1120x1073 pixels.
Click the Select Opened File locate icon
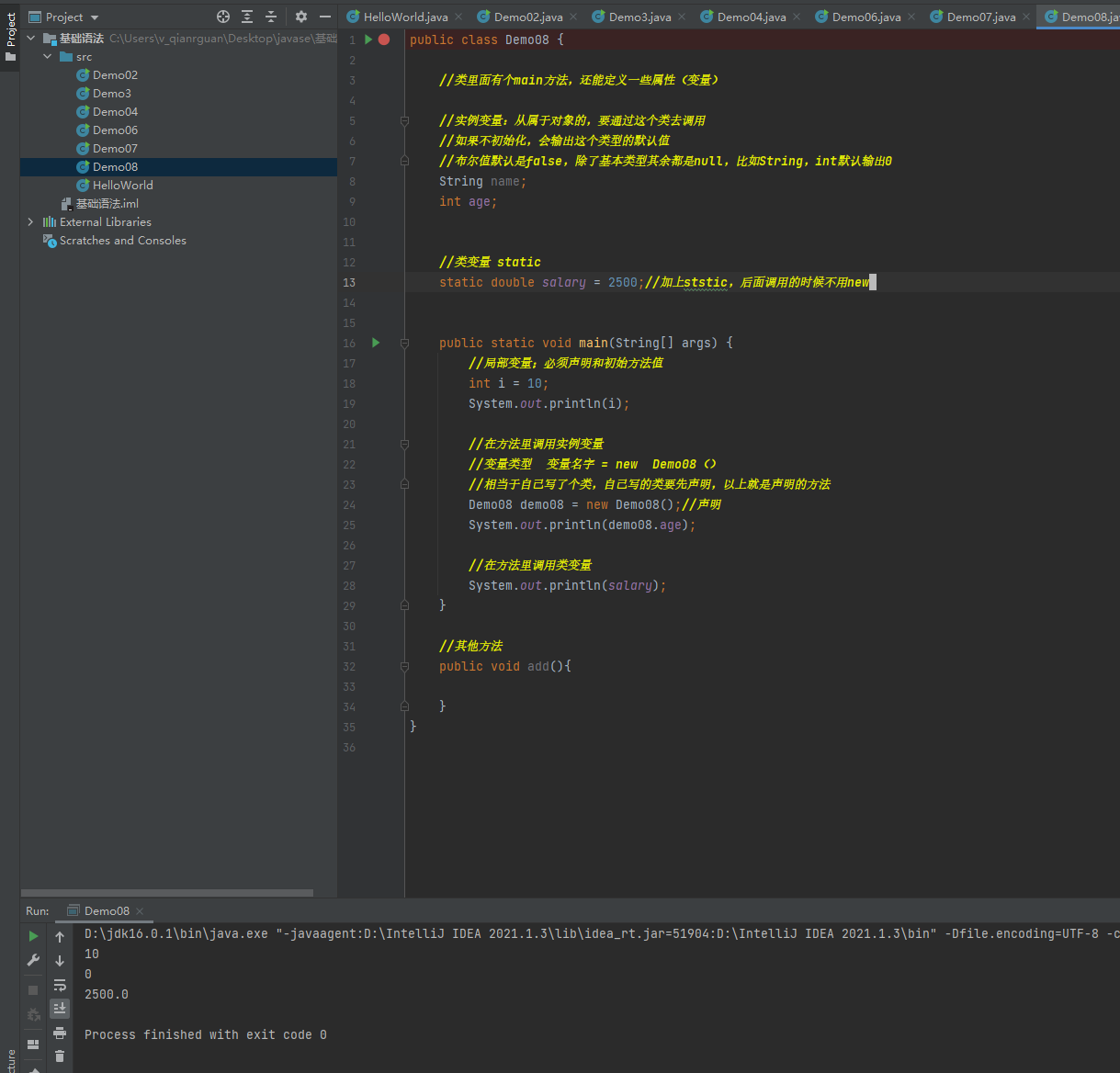tap(223, 17)
